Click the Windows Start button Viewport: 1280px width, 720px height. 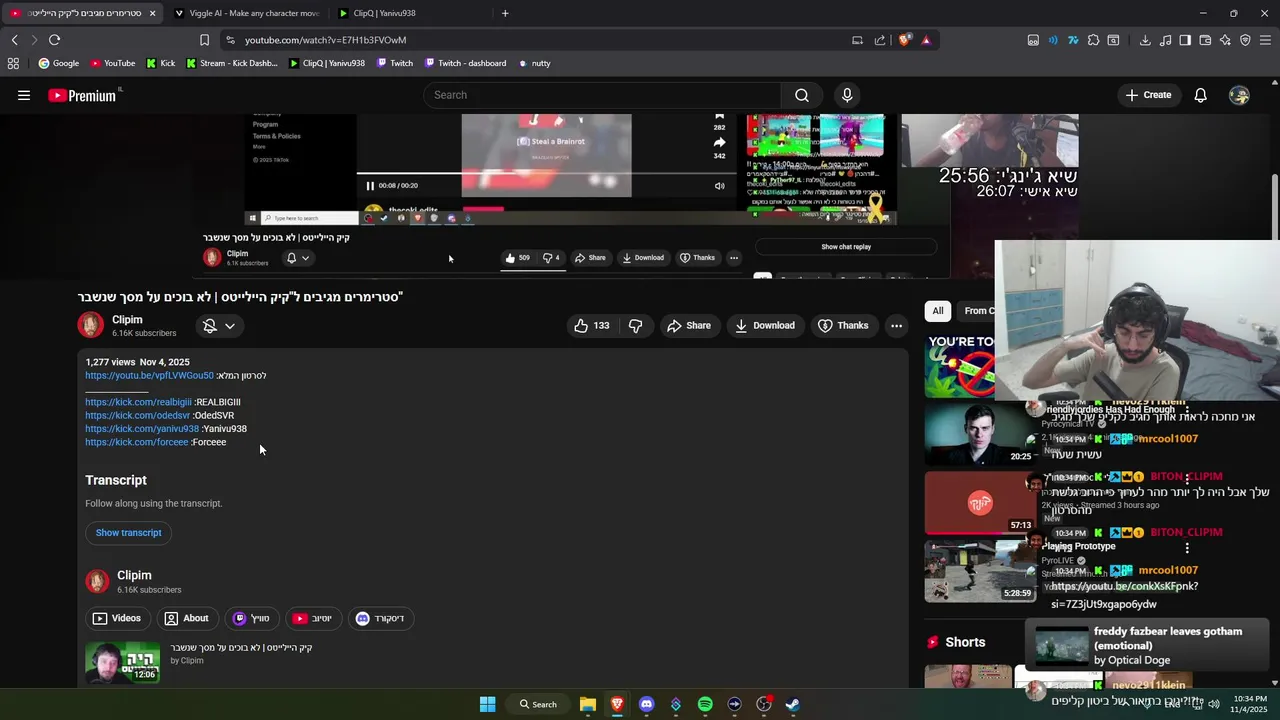point(487,704)
